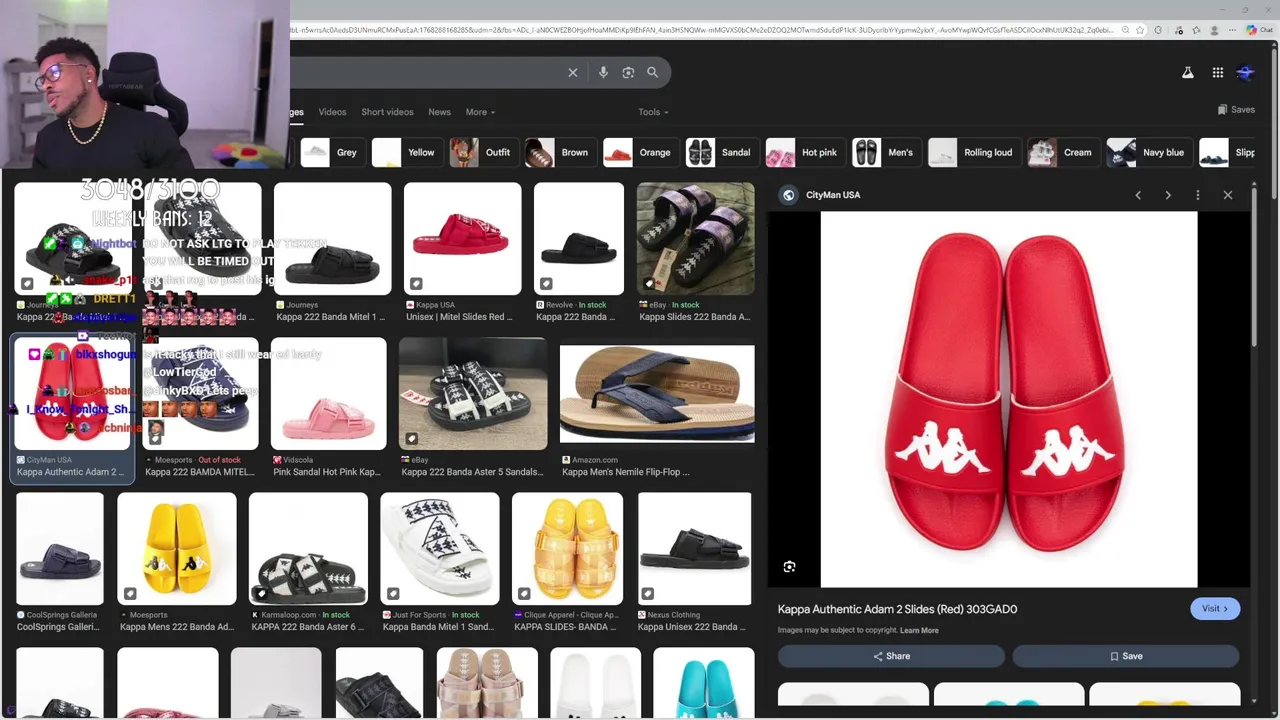Click the 'Kappa Men's Nemile Flip-Flop' caption
This screenshot has width=1280, height=720.
(x=625, y=472)
